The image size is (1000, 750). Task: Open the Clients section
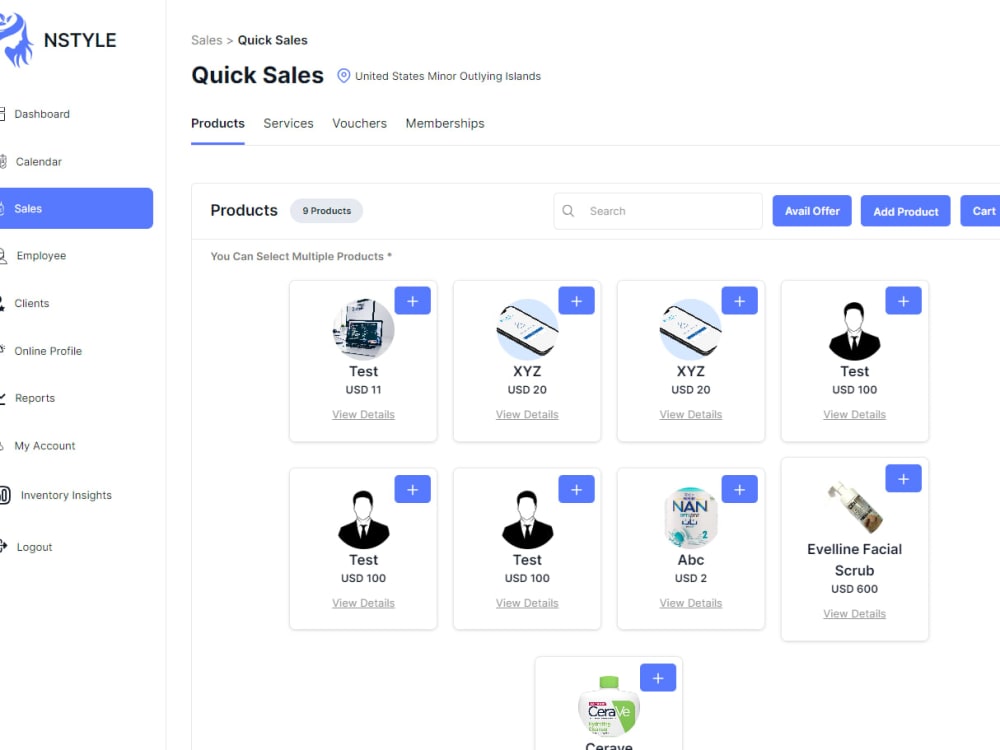click(x=32, y=304)
